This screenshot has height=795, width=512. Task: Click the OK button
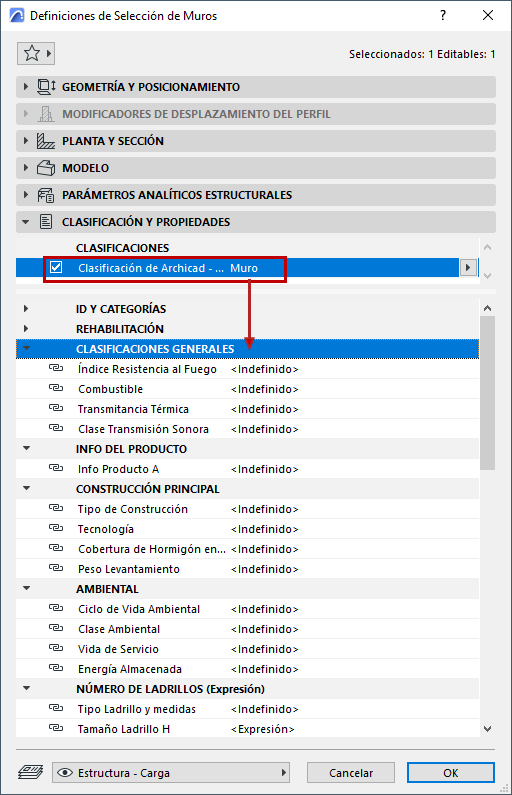coord(451,773)
